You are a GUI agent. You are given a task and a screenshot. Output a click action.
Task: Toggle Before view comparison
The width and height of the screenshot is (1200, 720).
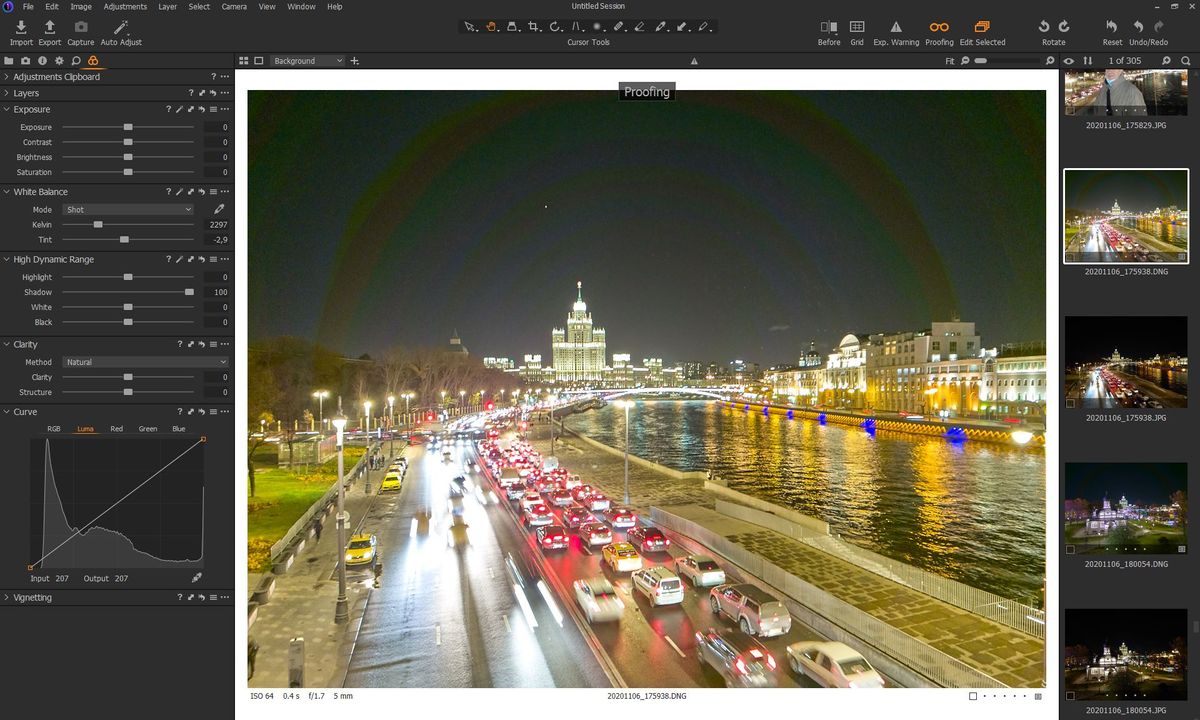829,28
